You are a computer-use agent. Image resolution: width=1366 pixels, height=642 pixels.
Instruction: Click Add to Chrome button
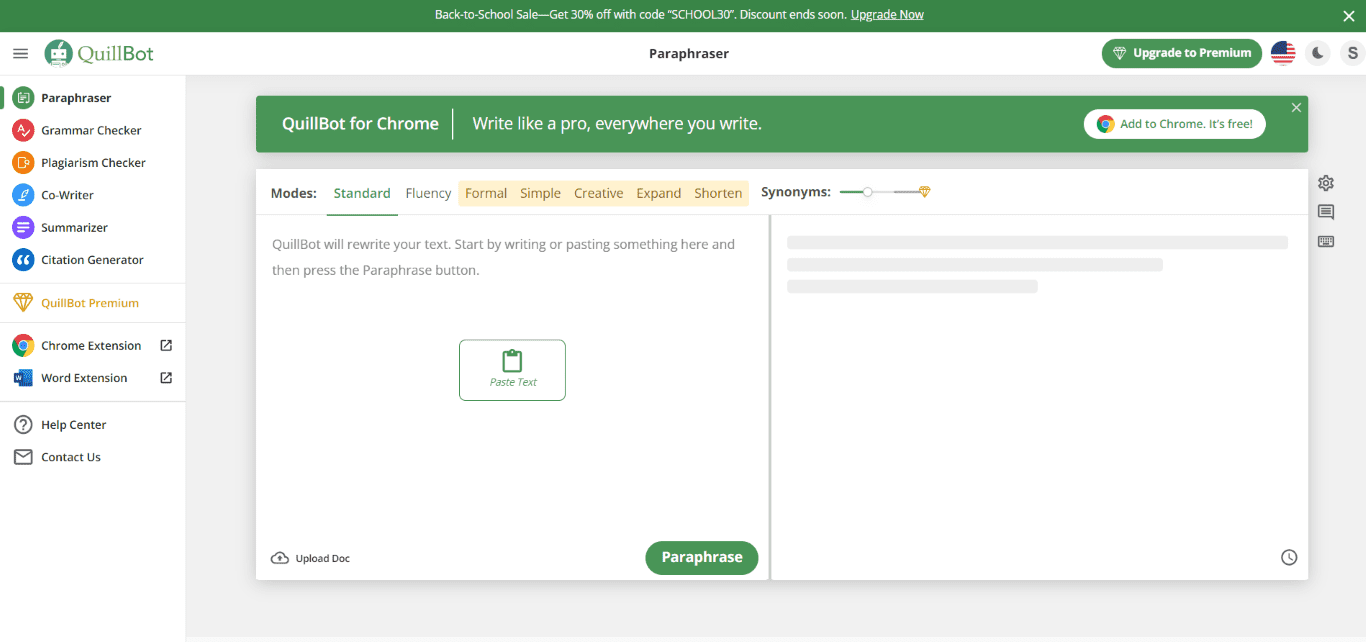coord(1174,124)
